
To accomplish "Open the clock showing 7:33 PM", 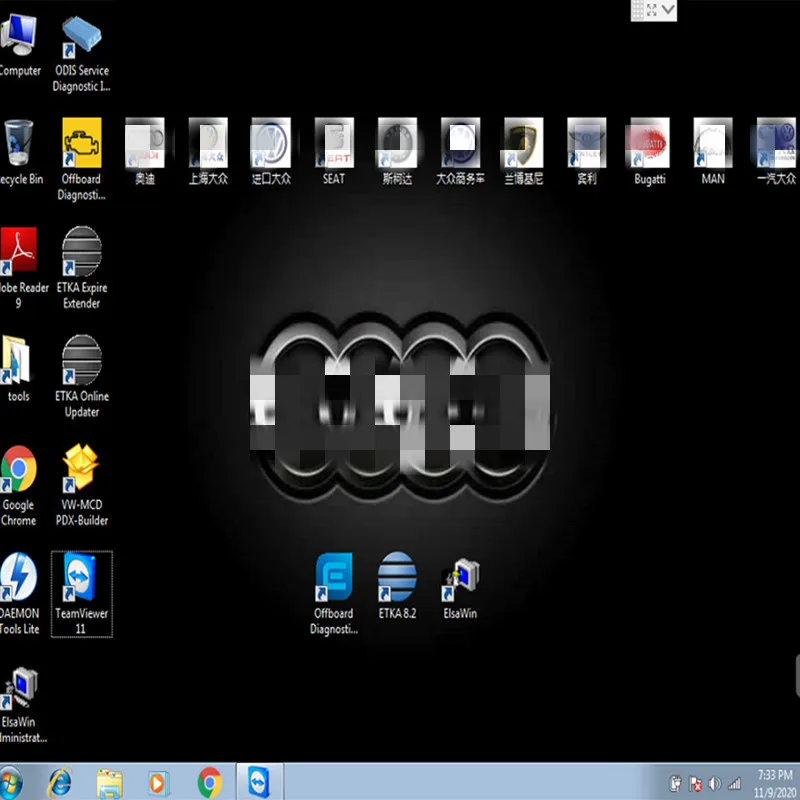I will (774, 783).
